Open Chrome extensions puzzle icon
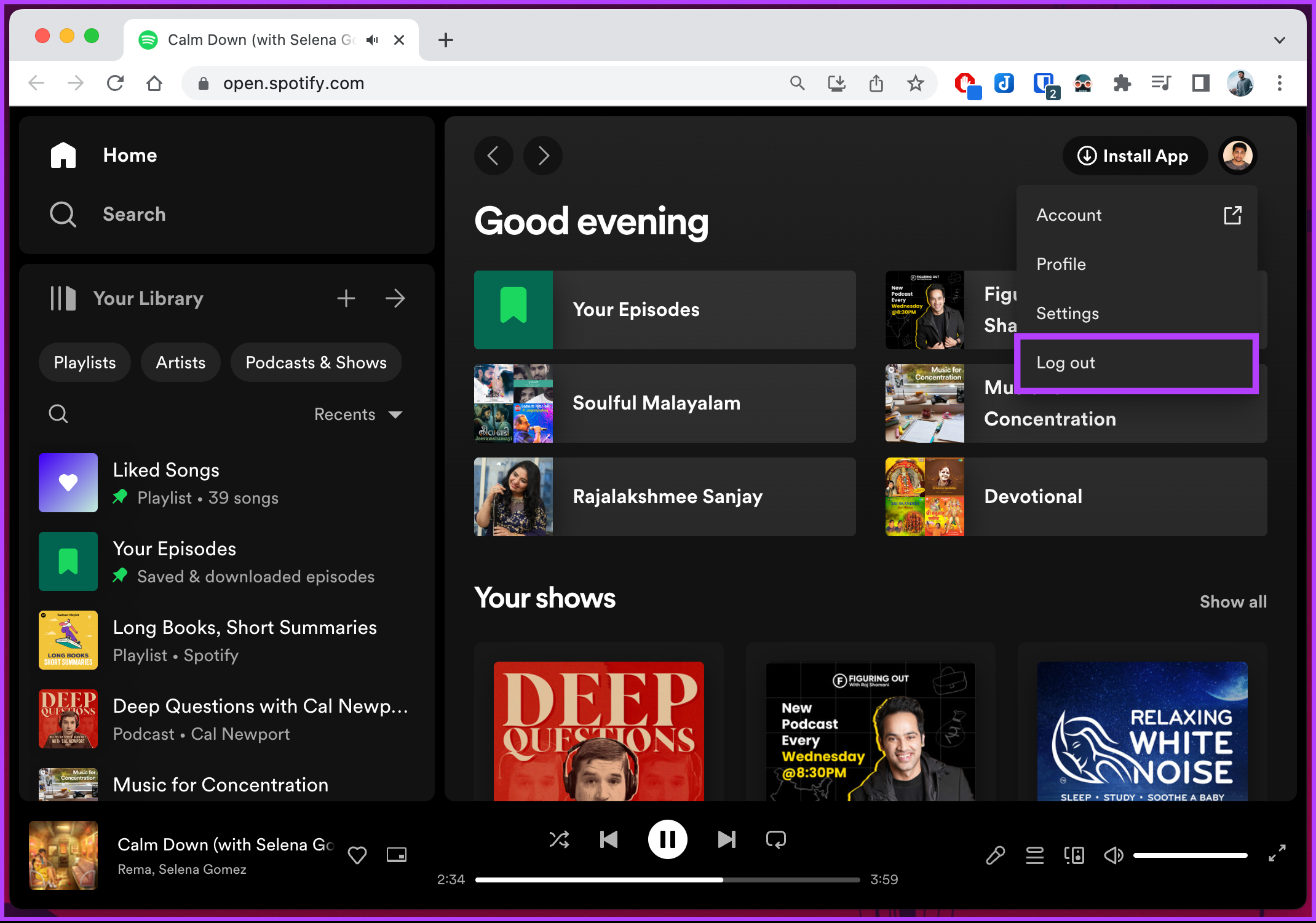Screen dimensions: 1316x923 tap(1122, 83)
